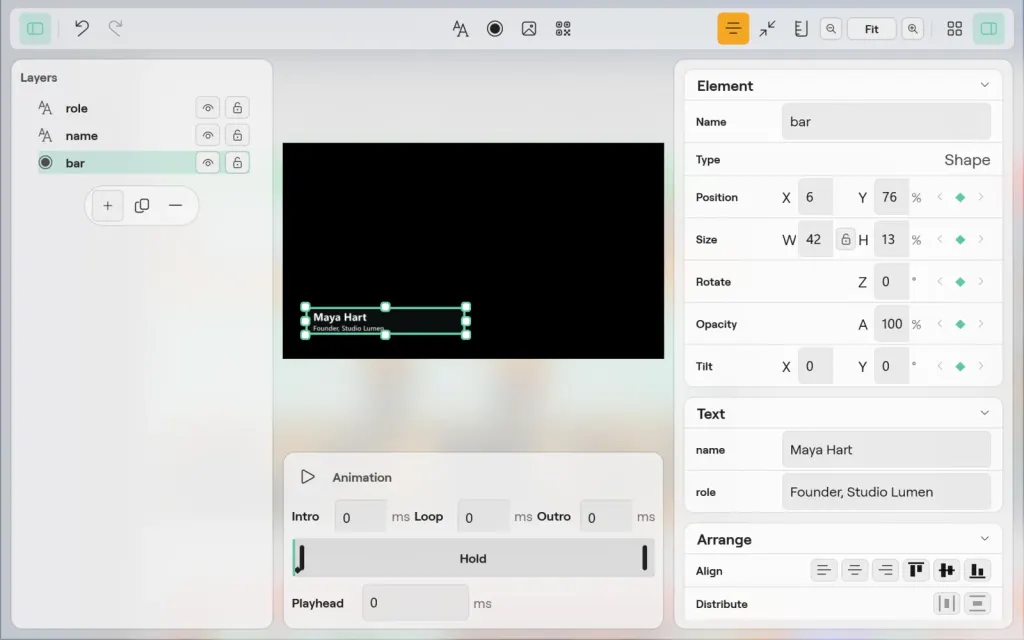Add a keyframe for Opacity

coord(960,325)
